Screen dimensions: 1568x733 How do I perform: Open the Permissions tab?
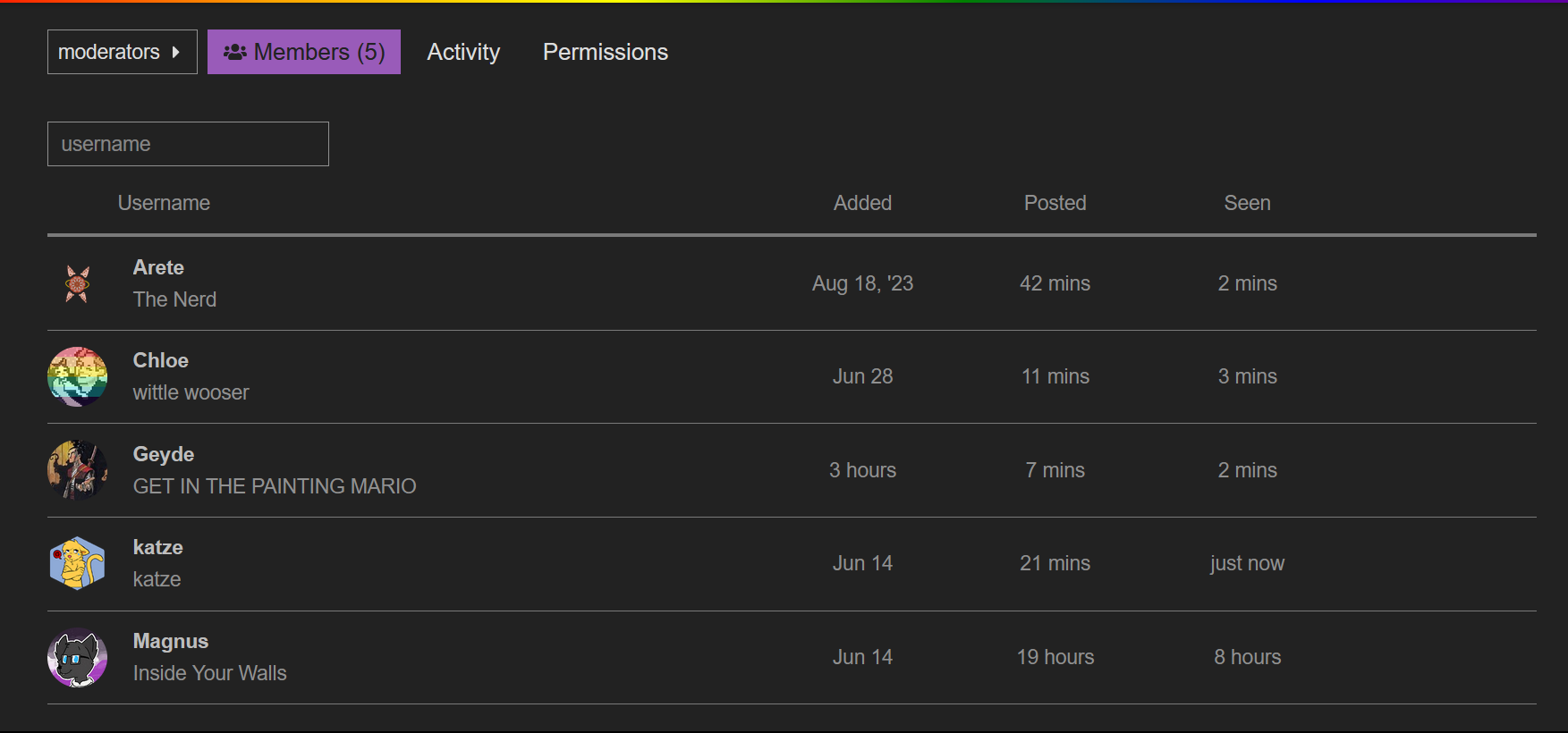coord(606,52)
